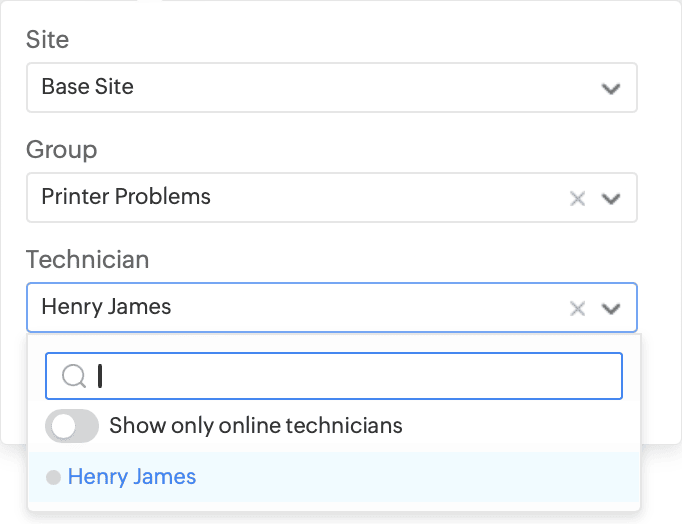
Task: Click empty area inside the Site combo box
Action: (350, 87)
